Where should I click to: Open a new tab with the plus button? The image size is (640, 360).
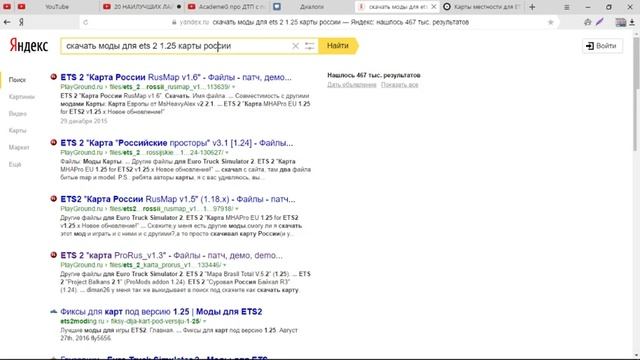[x=532, y=7]
